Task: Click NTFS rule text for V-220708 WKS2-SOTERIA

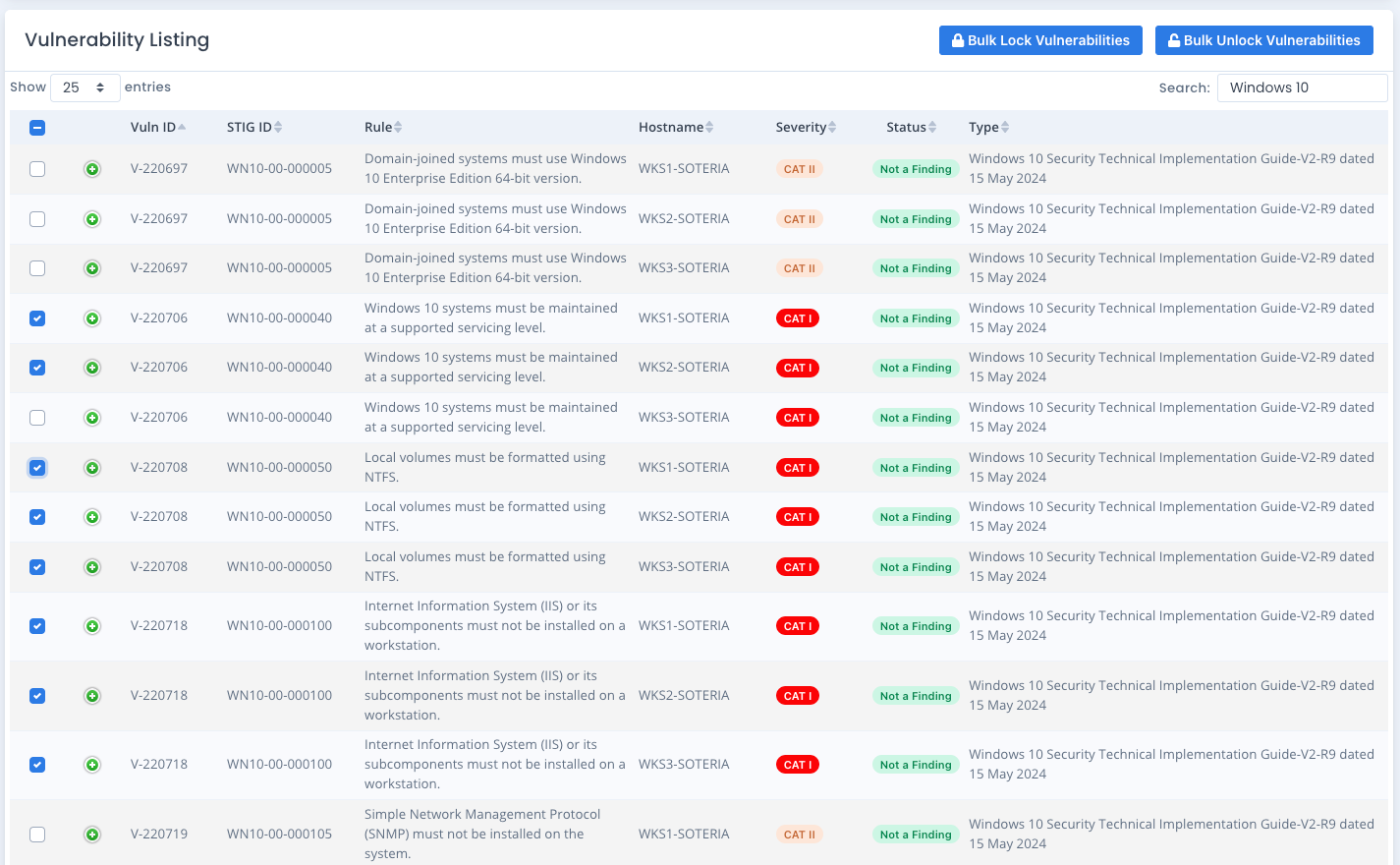Action: point(485,516)
